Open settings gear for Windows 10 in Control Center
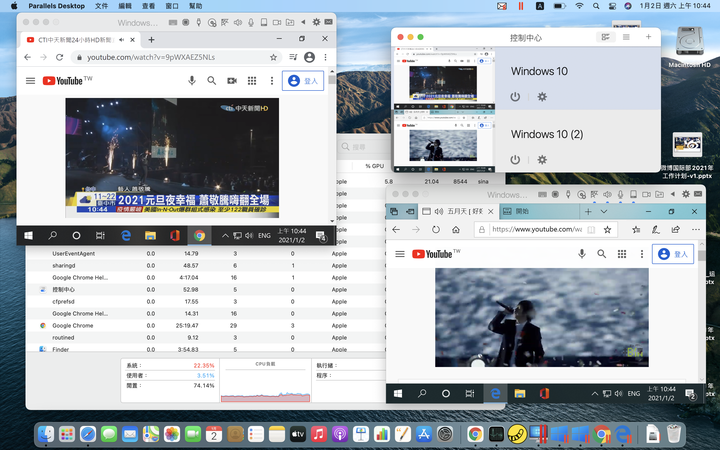The width and height of the screenshot is (720, 450). tap(542, 97)
